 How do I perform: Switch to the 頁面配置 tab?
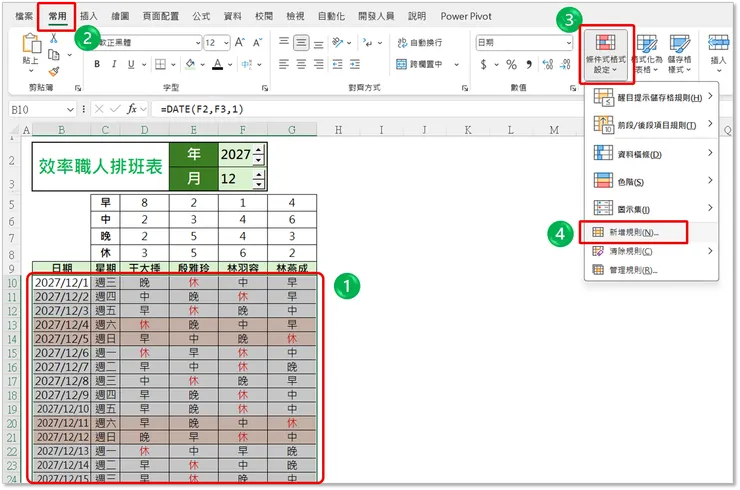point(161,16)
